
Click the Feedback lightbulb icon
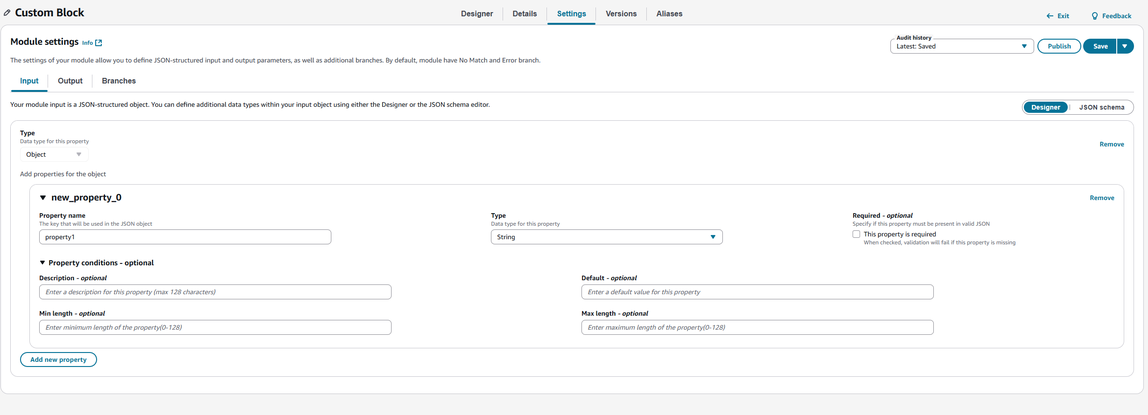[1094, 16]
